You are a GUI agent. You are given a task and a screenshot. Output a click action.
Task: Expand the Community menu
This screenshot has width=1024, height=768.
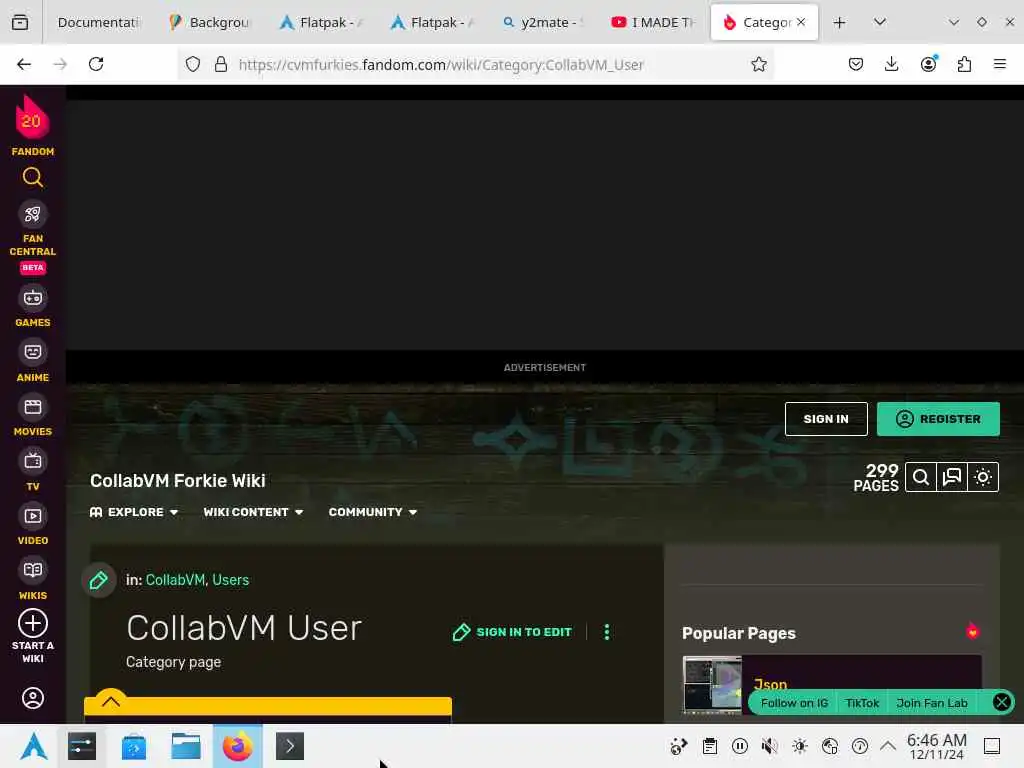[373, 512]
